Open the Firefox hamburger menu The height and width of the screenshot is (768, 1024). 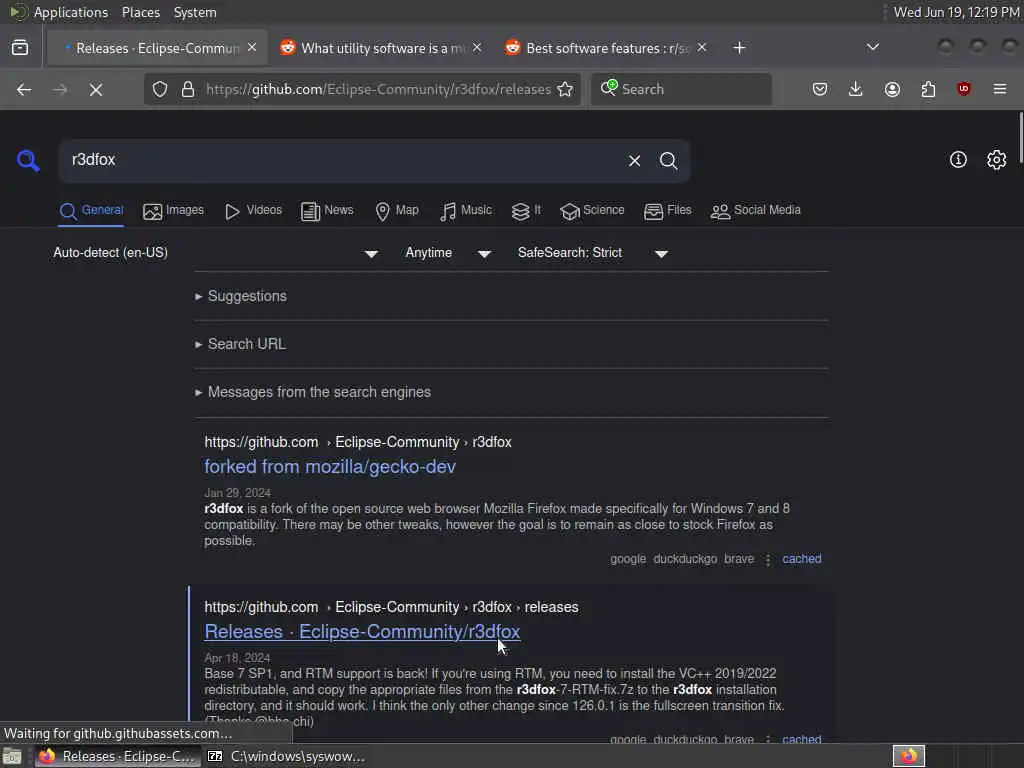(1000, 89)
